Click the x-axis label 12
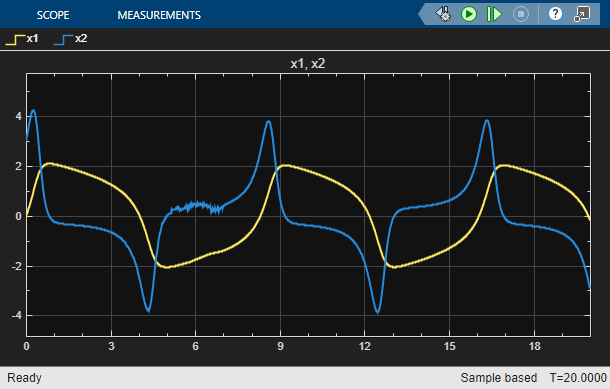The height and width of the screenshot is (389, 610). [x=365, y=346]
